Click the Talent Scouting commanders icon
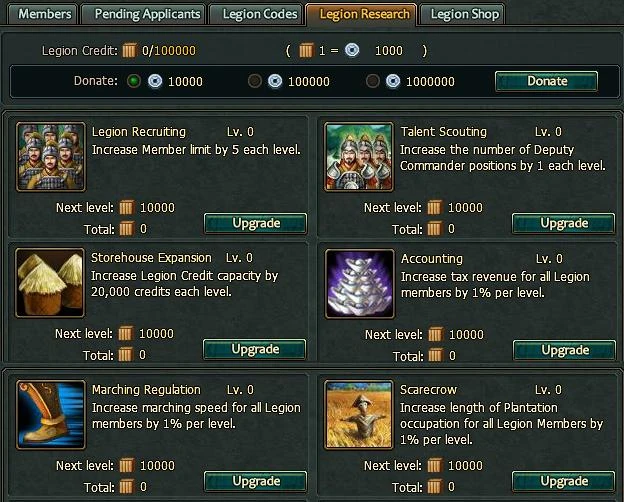Viewport: 624px width, 502px height. click(x=359, y=156)
